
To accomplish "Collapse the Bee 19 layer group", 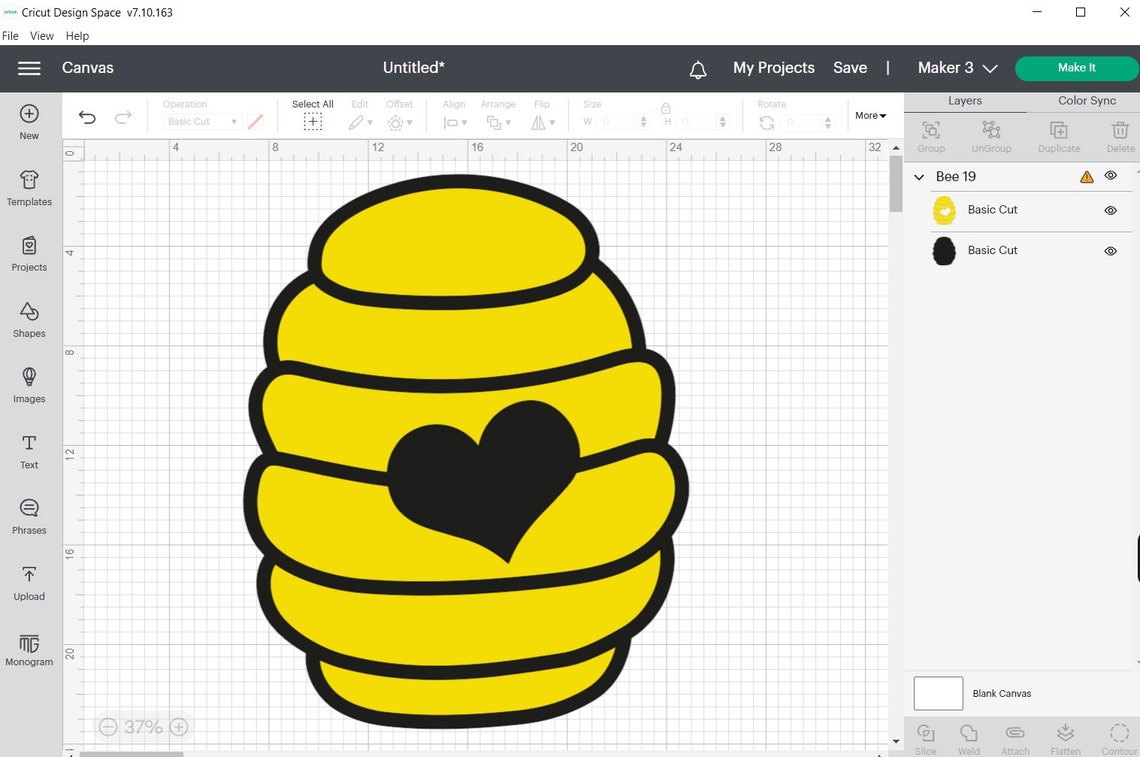I will pyautogui.click(x=918, y=176).
